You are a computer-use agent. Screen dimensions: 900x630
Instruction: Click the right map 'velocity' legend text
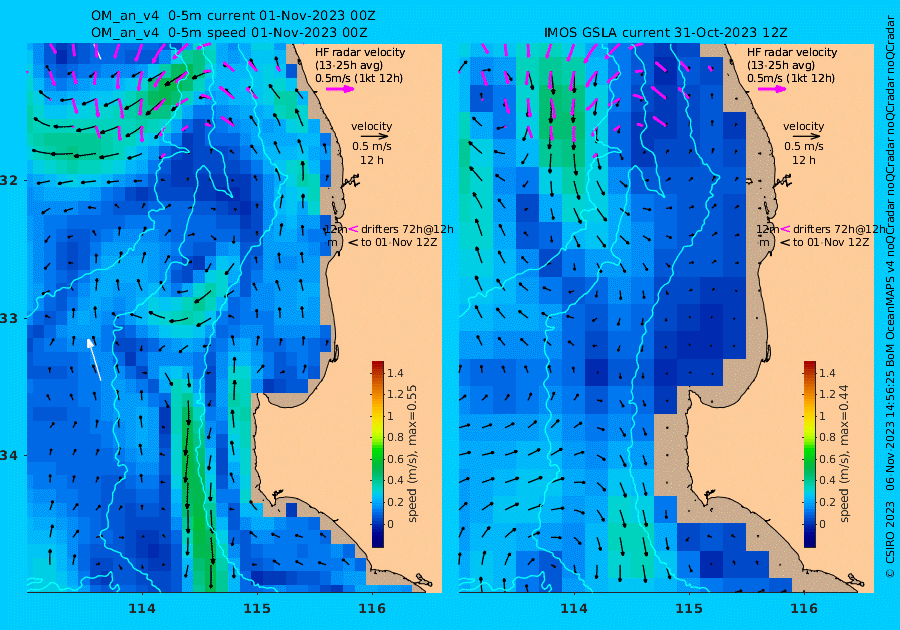pyautogui.click(x=803, y=126)
